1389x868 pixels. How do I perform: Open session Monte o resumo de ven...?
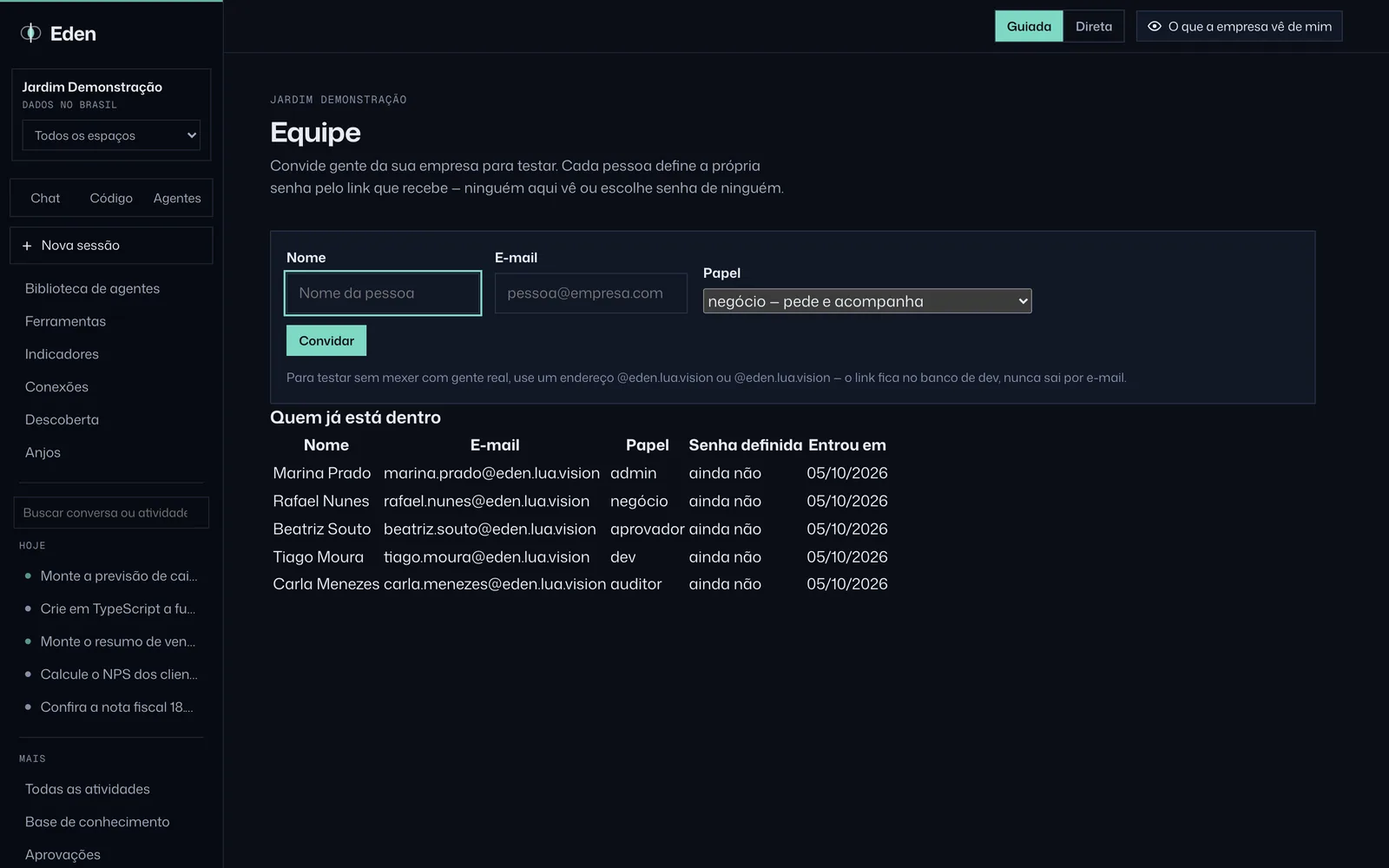[x=111, y=642]
